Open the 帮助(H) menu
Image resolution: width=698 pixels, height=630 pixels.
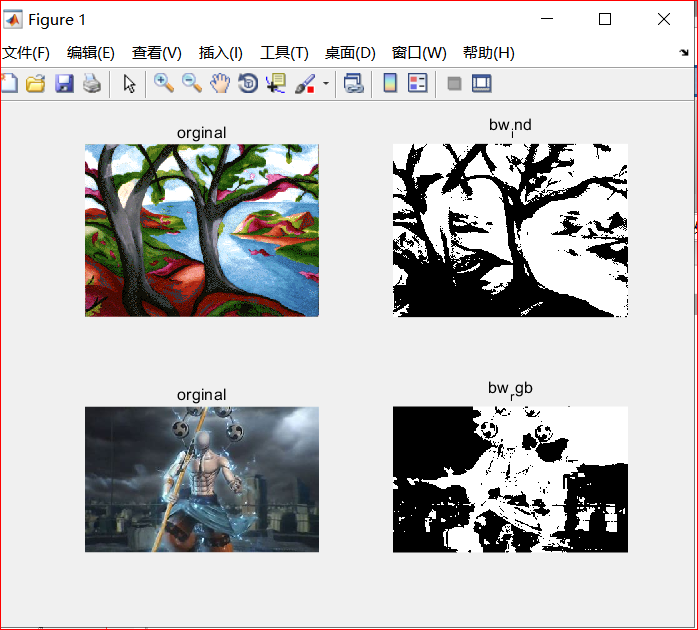click(489, 53)
